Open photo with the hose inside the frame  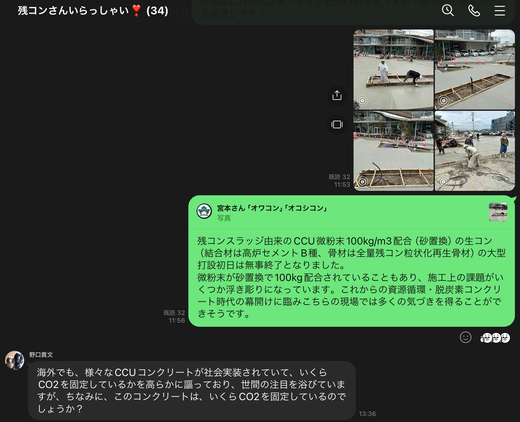coord(393,151)
